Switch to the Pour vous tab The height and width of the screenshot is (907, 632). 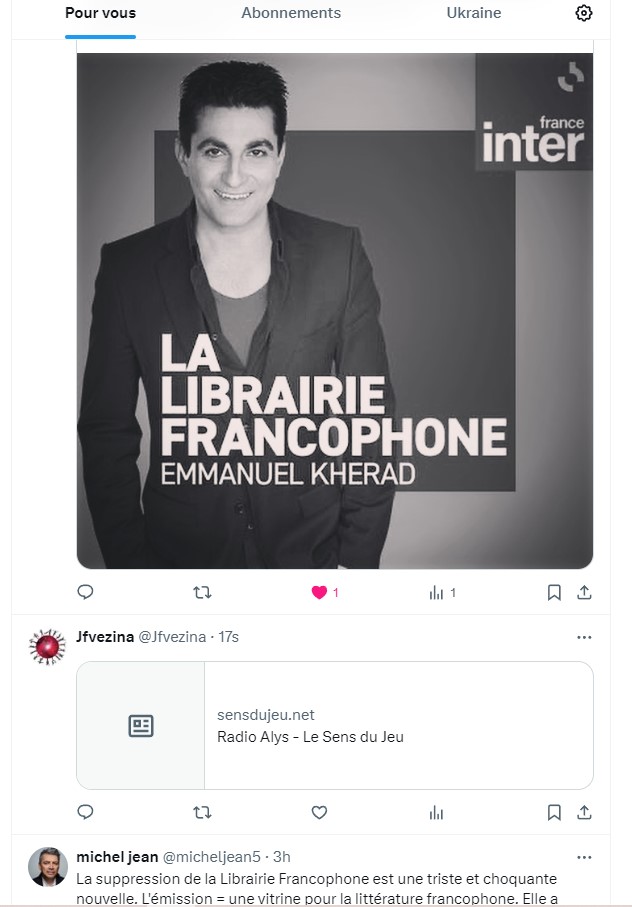pos(100,13)
